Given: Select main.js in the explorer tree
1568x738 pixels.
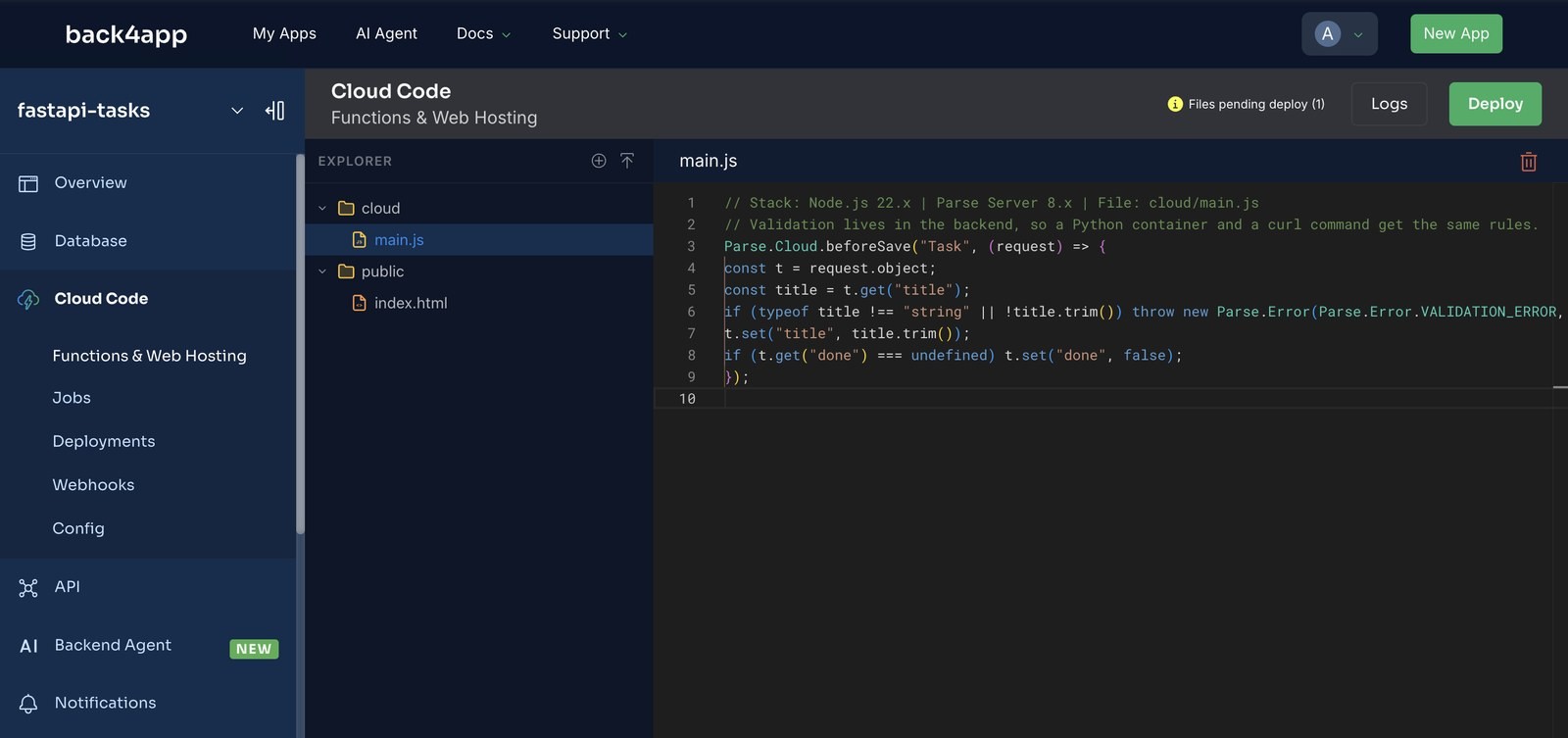Looking at the screenshot, I should [479, 240].
